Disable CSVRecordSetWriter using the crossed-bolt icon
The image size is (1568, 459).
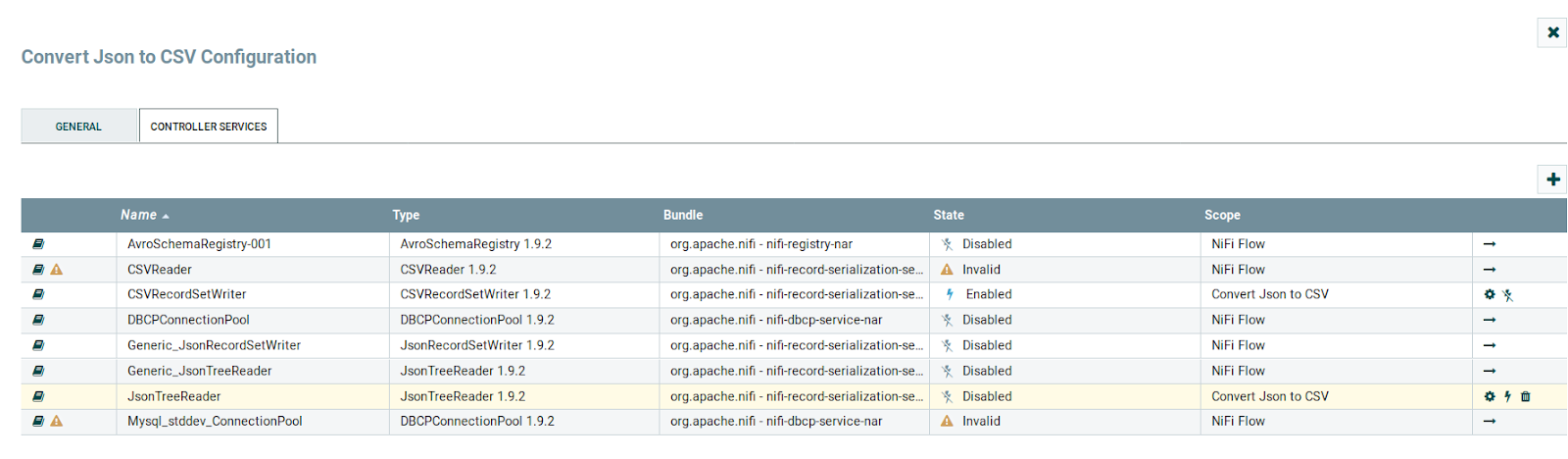1508,294
